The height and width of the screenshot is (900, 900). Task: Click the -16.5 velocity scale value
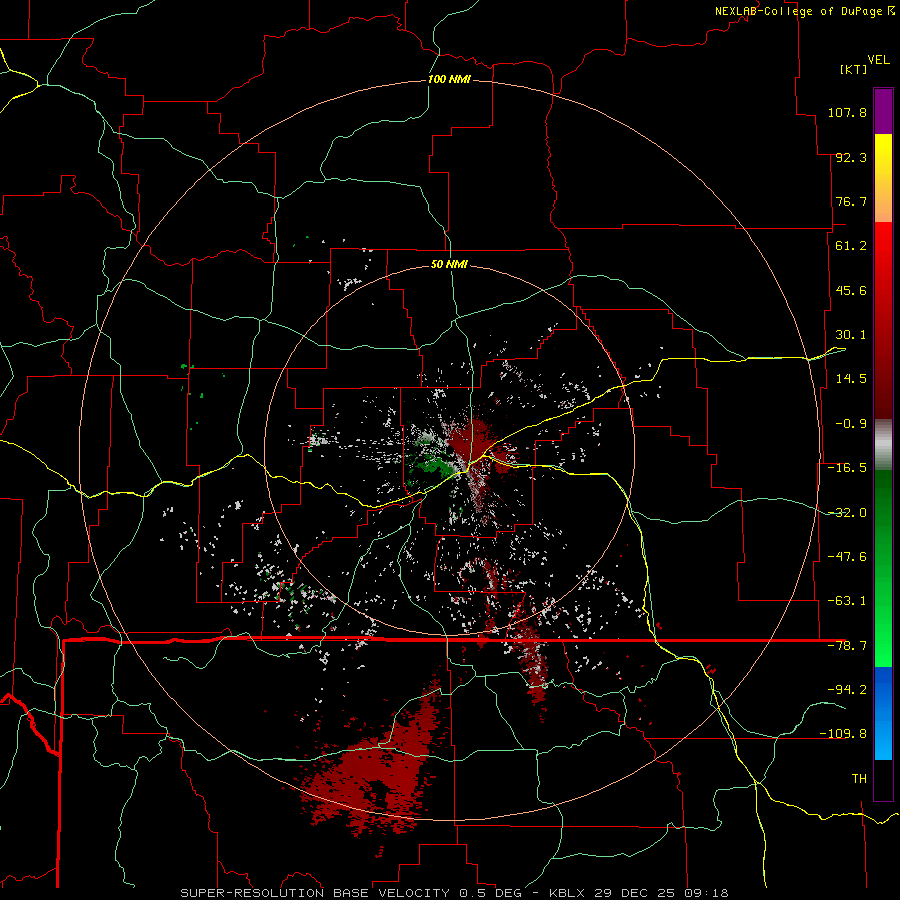point(847,468)
